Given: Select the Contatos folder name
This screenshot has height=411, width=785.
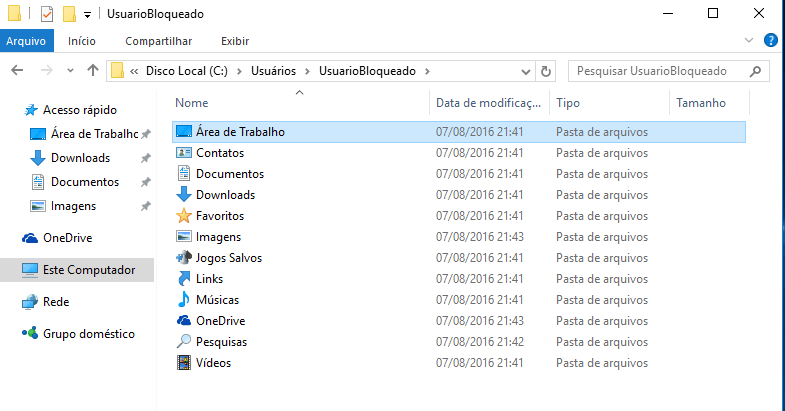Looking at the screenshot, I should pyautogui.click(x=220, y=153).
